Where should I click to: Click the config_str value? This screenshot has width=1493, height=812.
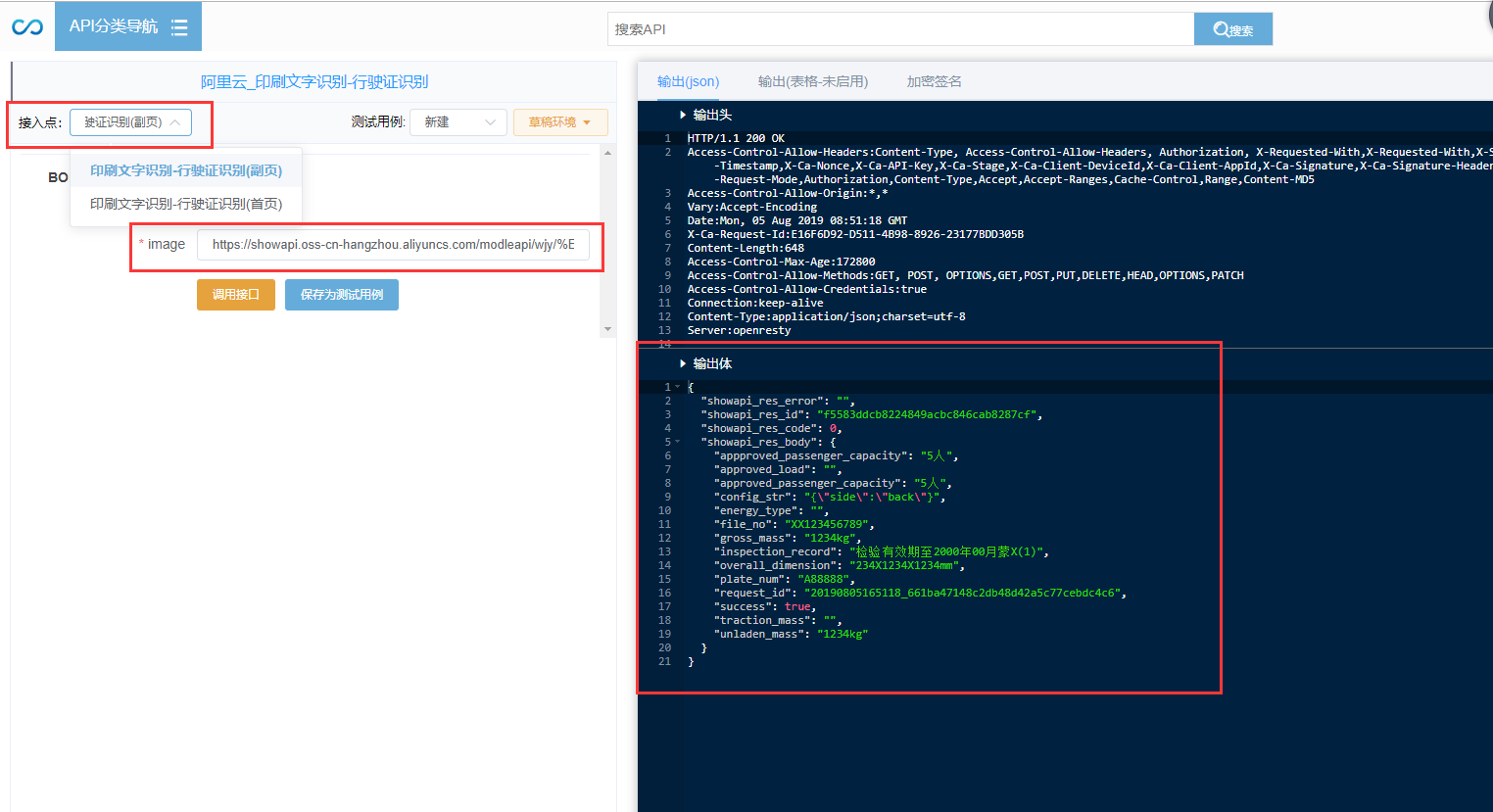coord(872,497)
